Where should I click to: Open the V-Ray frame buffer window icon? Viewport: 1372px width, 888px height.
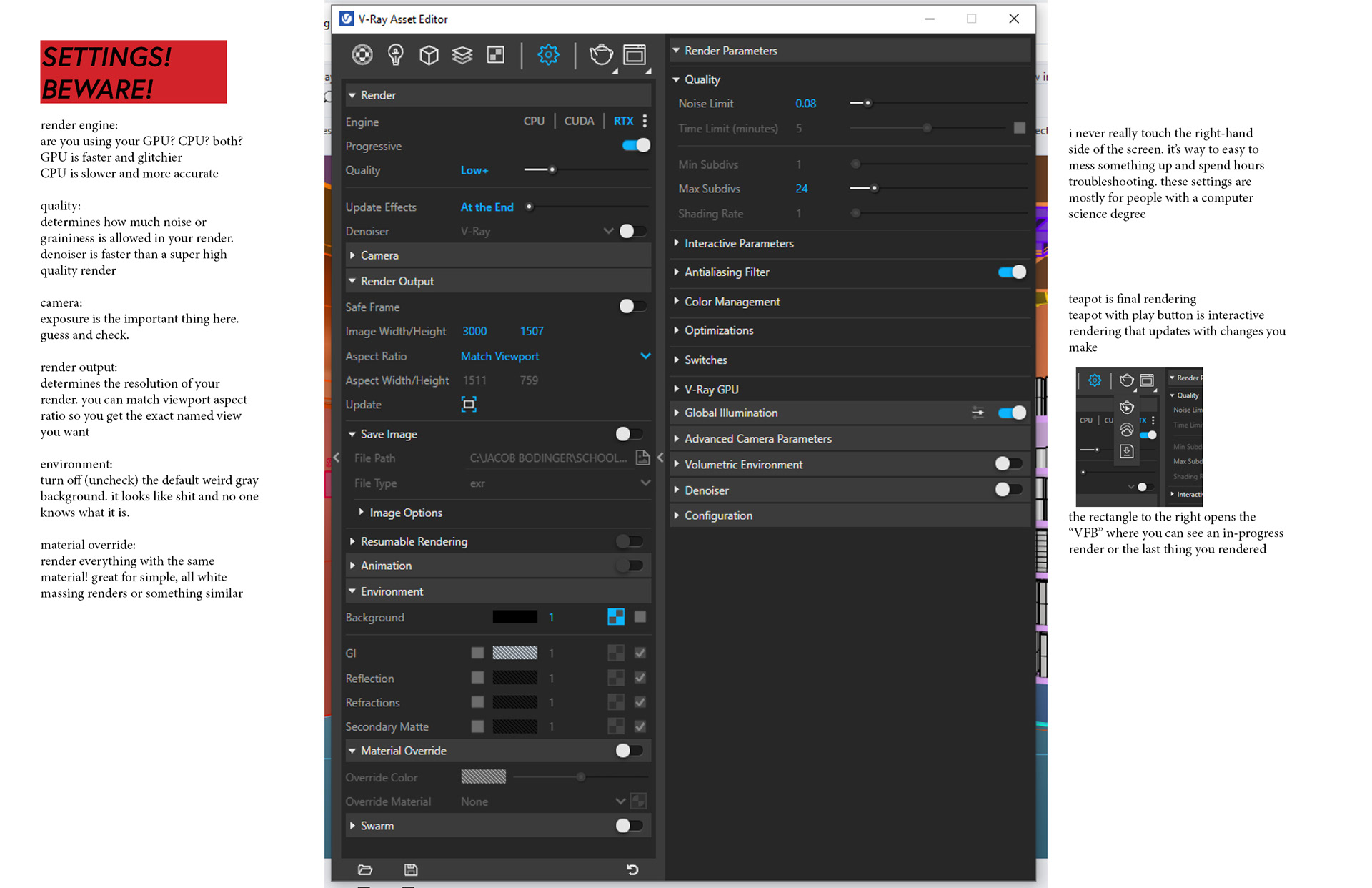pyautogui.click(x=635, y=55)
